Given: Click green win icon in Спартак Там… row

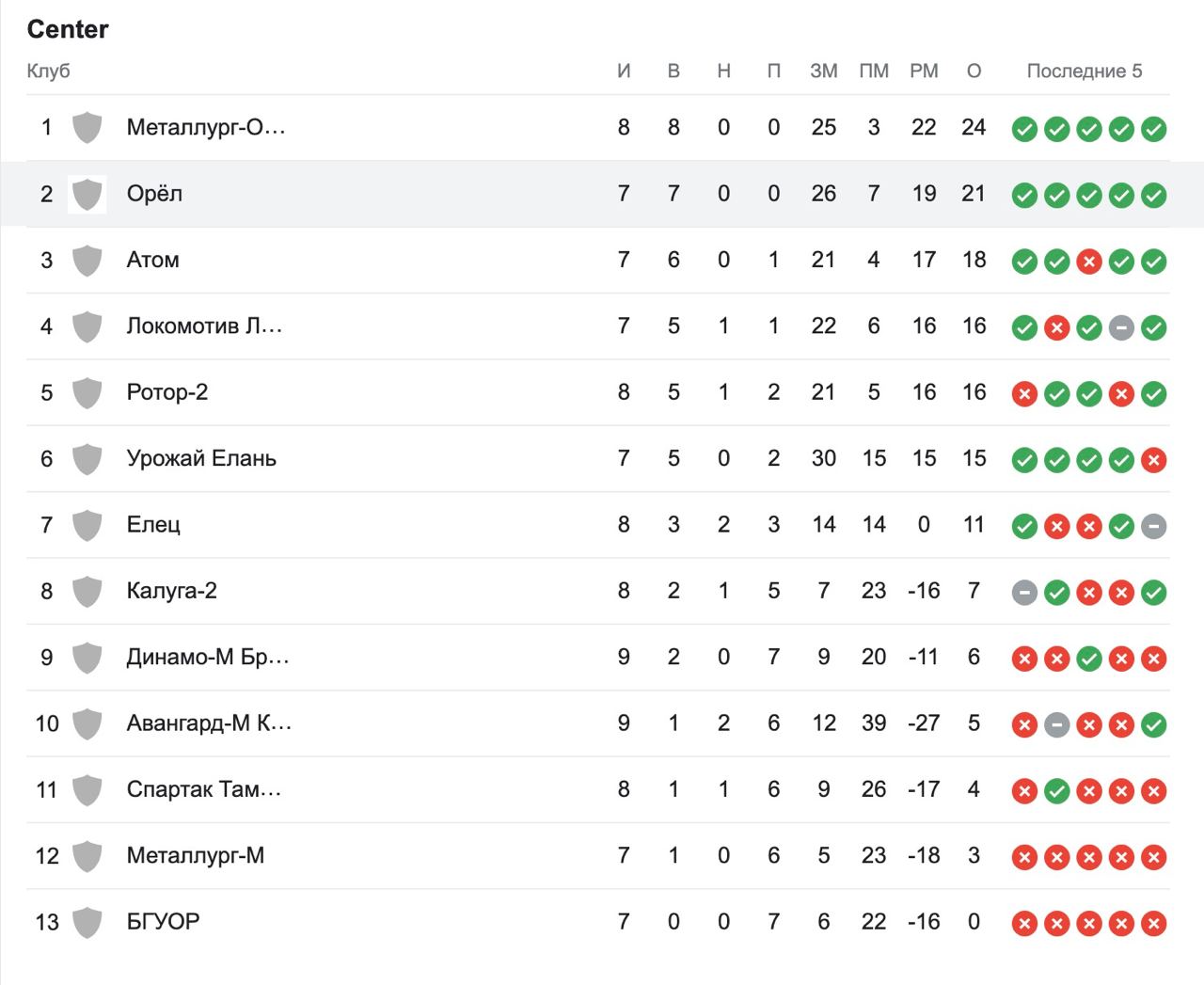Looking at the screenshot, I should tap(1057, 791).
